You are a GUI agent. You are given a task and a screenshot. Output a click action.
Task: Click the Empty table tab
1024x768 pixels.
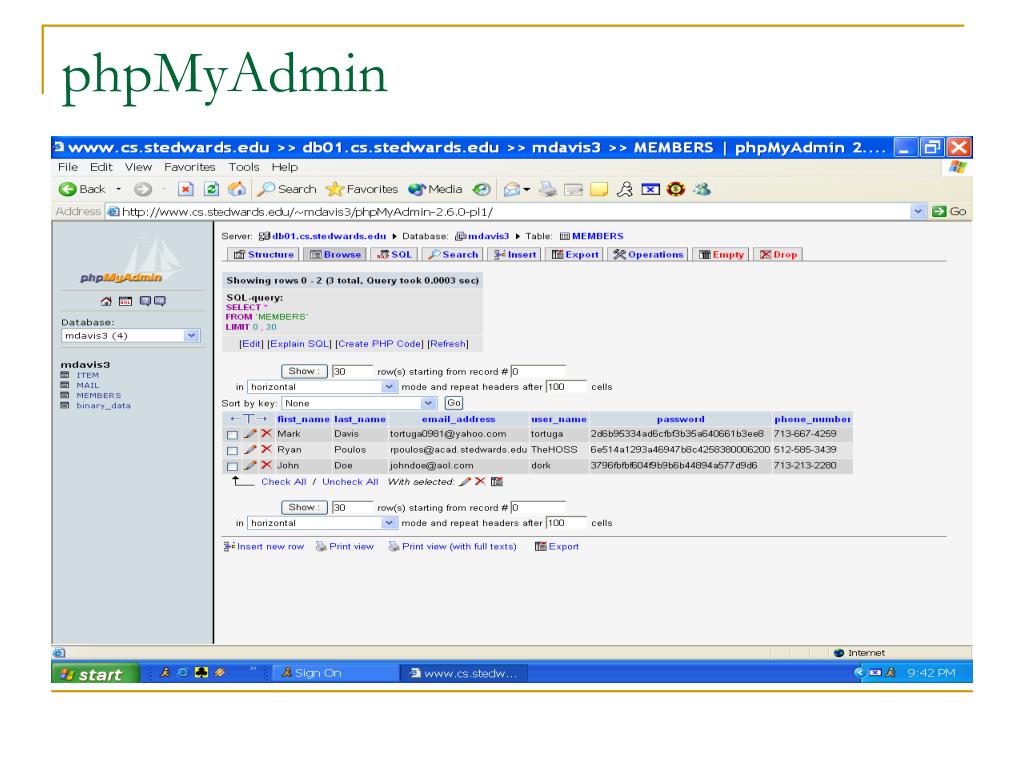[721, 255]
